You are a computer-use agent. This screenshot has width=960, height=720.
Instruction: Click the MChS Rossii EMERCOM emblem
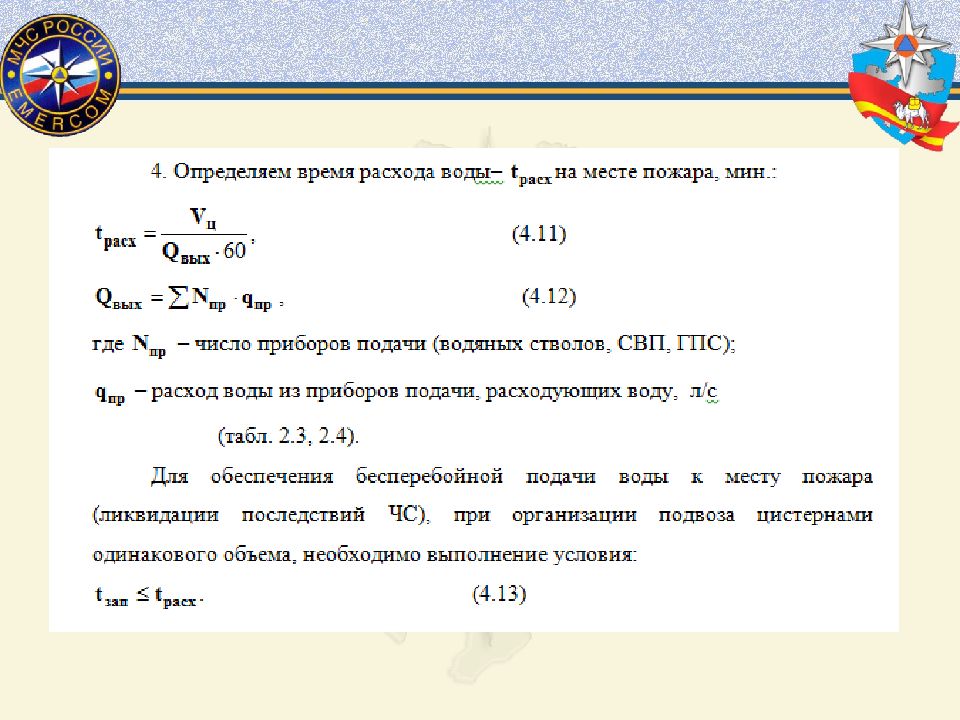coord(61,75)
